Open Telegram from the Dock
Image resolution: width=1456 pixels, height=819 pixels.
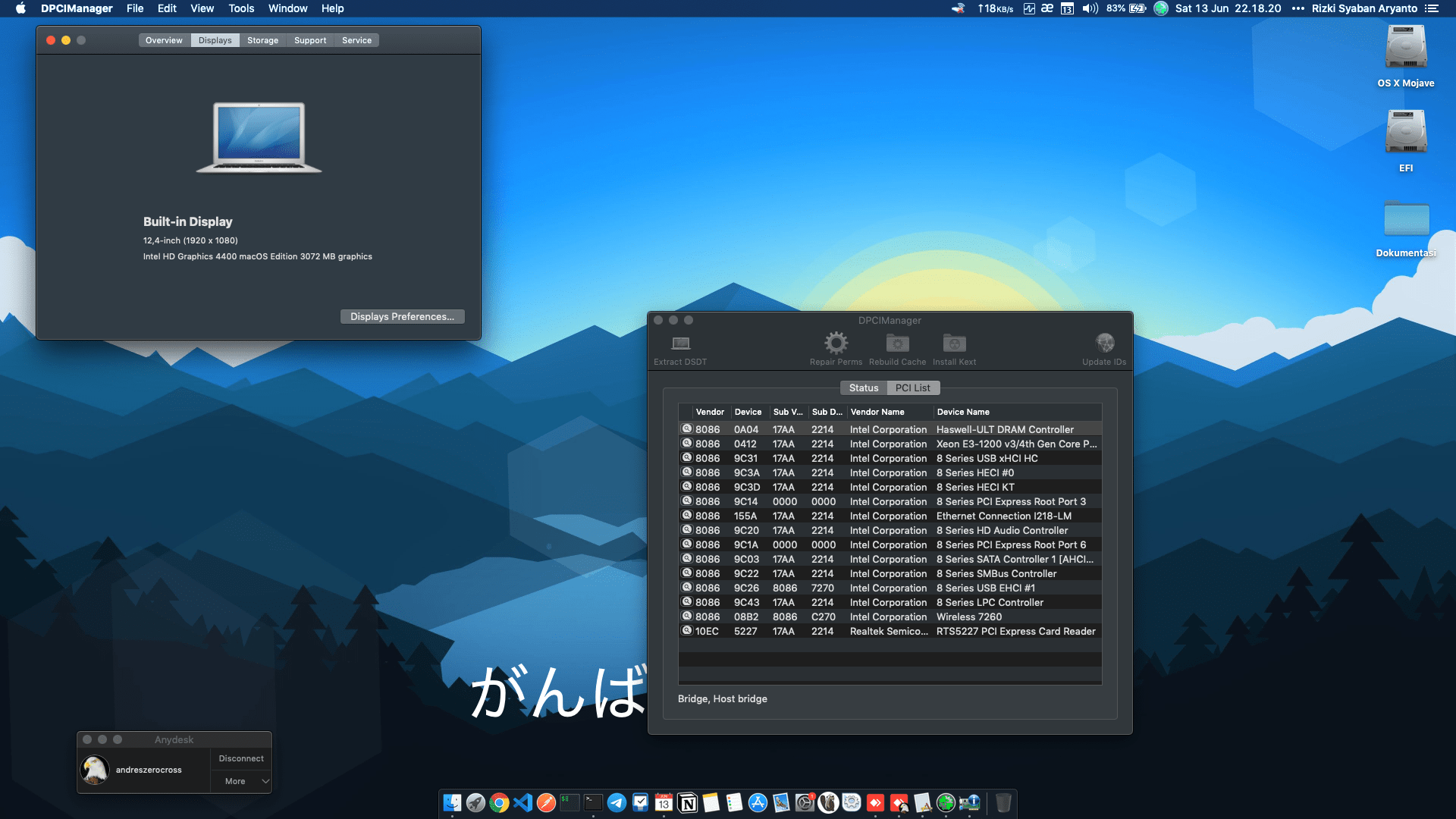pos(617,802)
